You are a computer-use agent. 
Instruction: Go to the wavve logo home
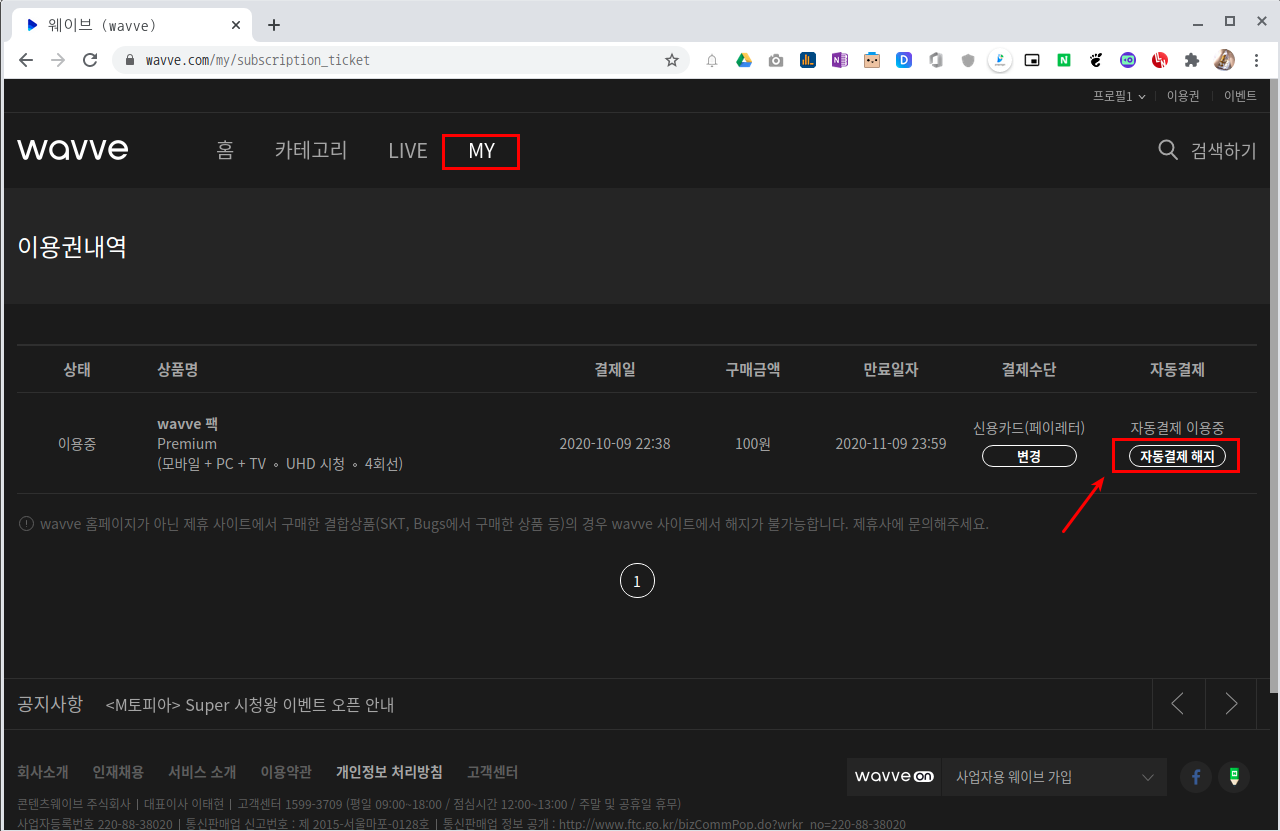73,150
